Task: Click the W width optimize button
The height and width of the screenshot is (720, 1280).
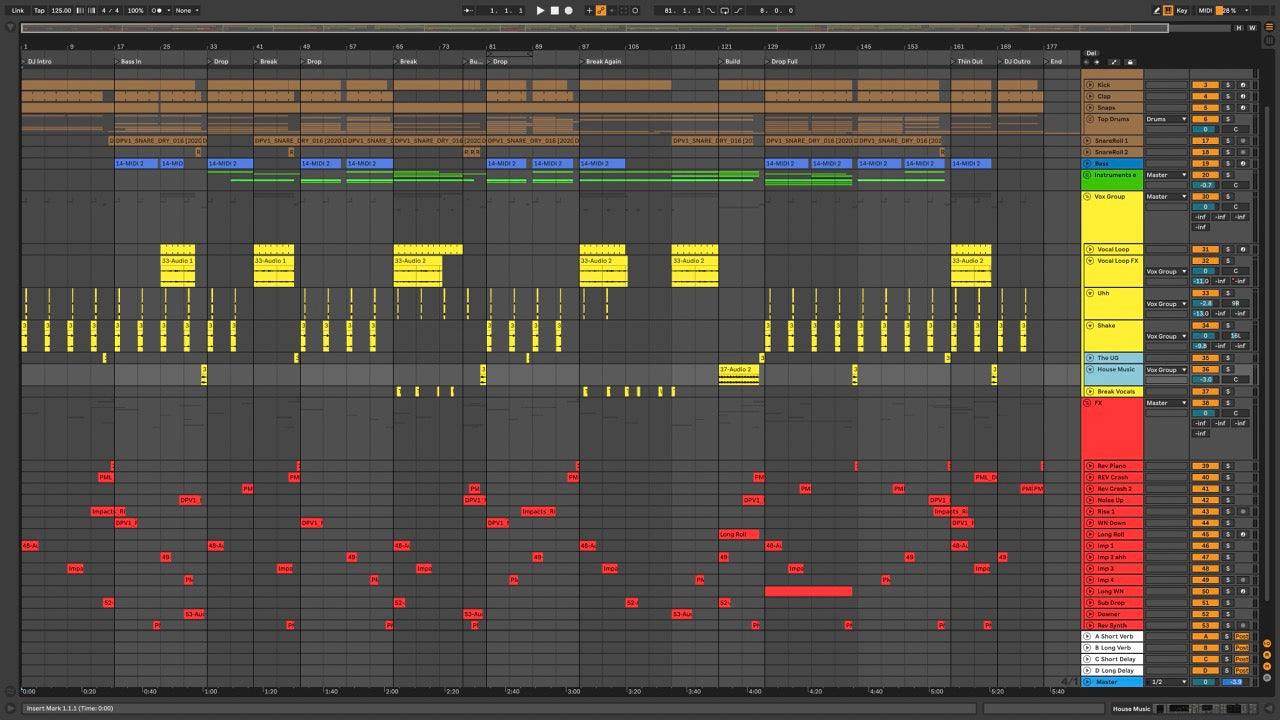Action: 1253,28
